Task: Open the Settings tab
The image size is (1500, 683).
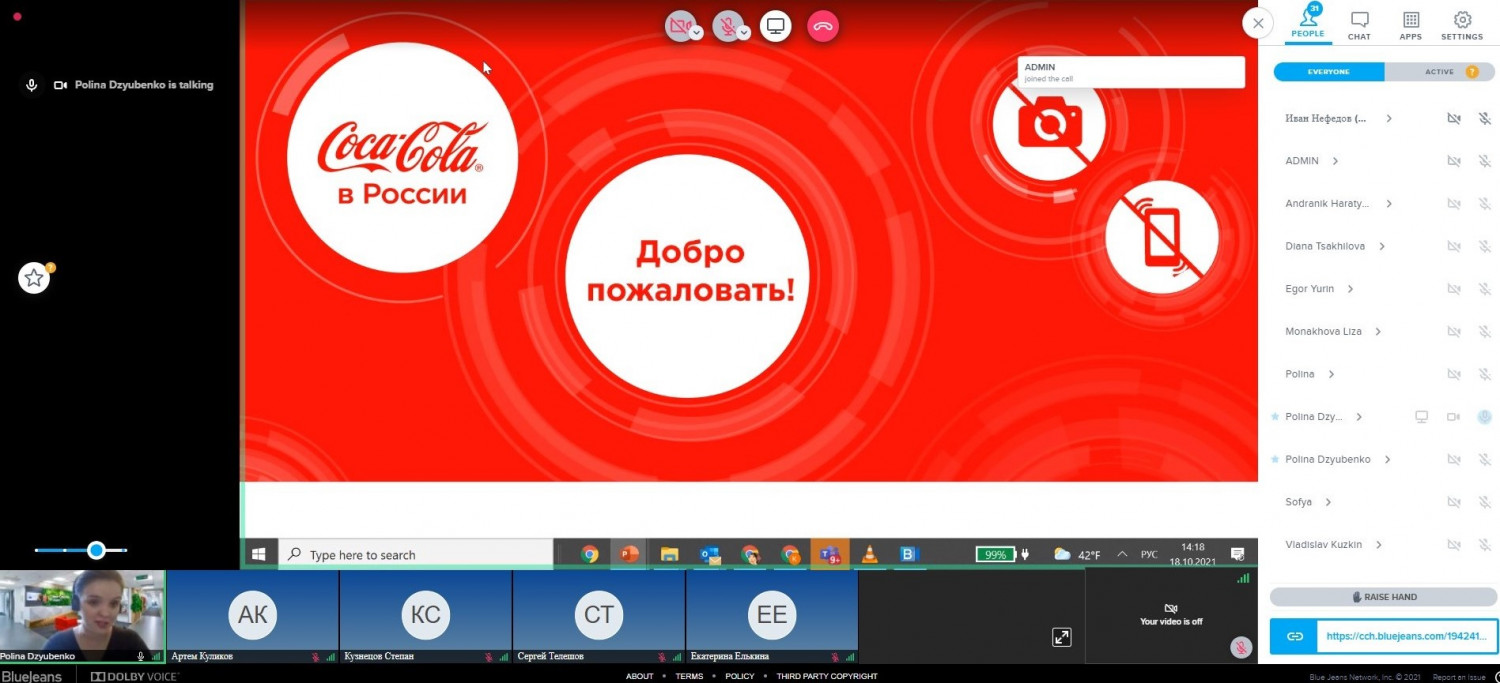Action: point(1462,26)
